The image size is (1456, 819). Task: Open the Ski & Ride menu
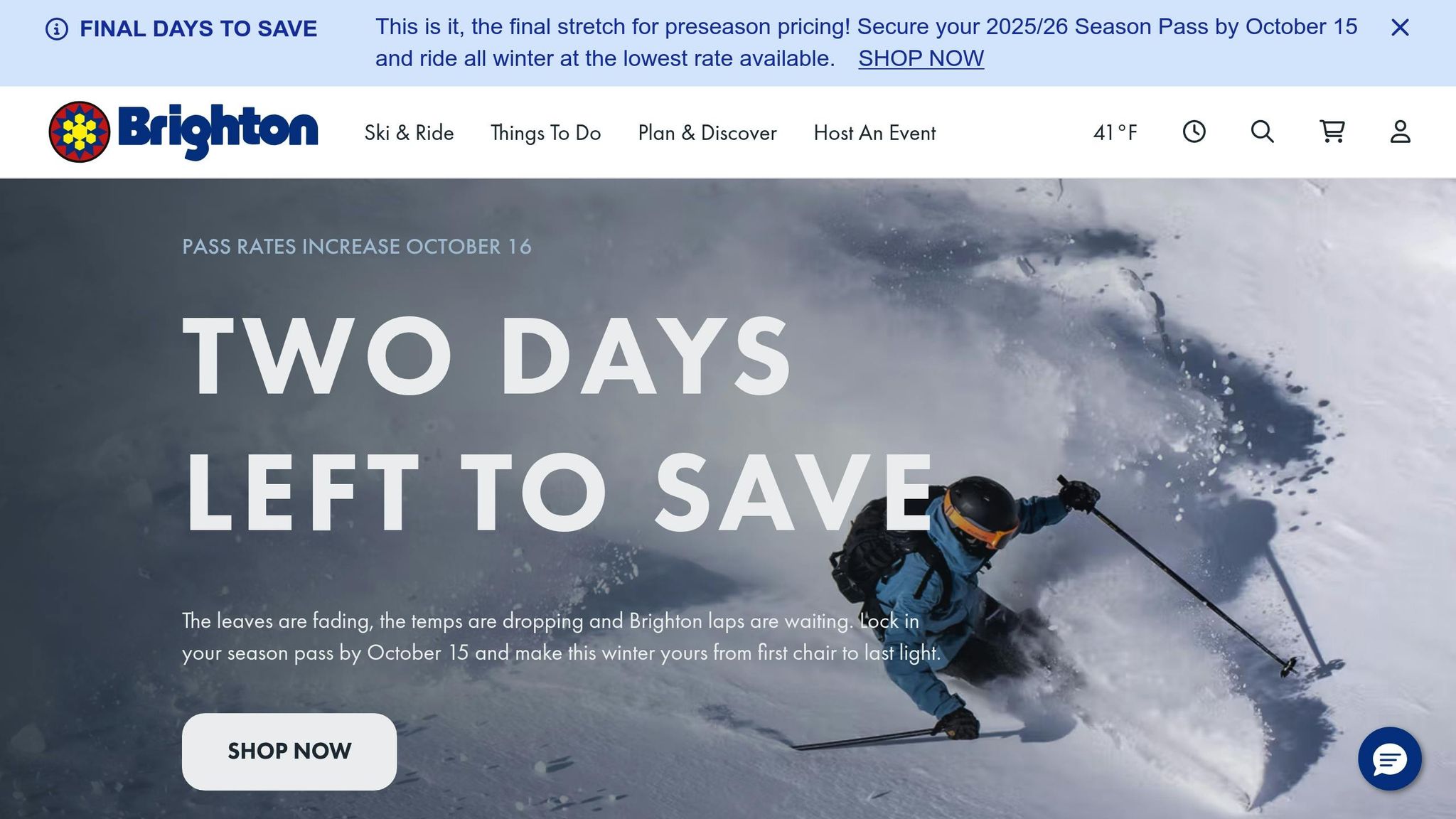409,133
